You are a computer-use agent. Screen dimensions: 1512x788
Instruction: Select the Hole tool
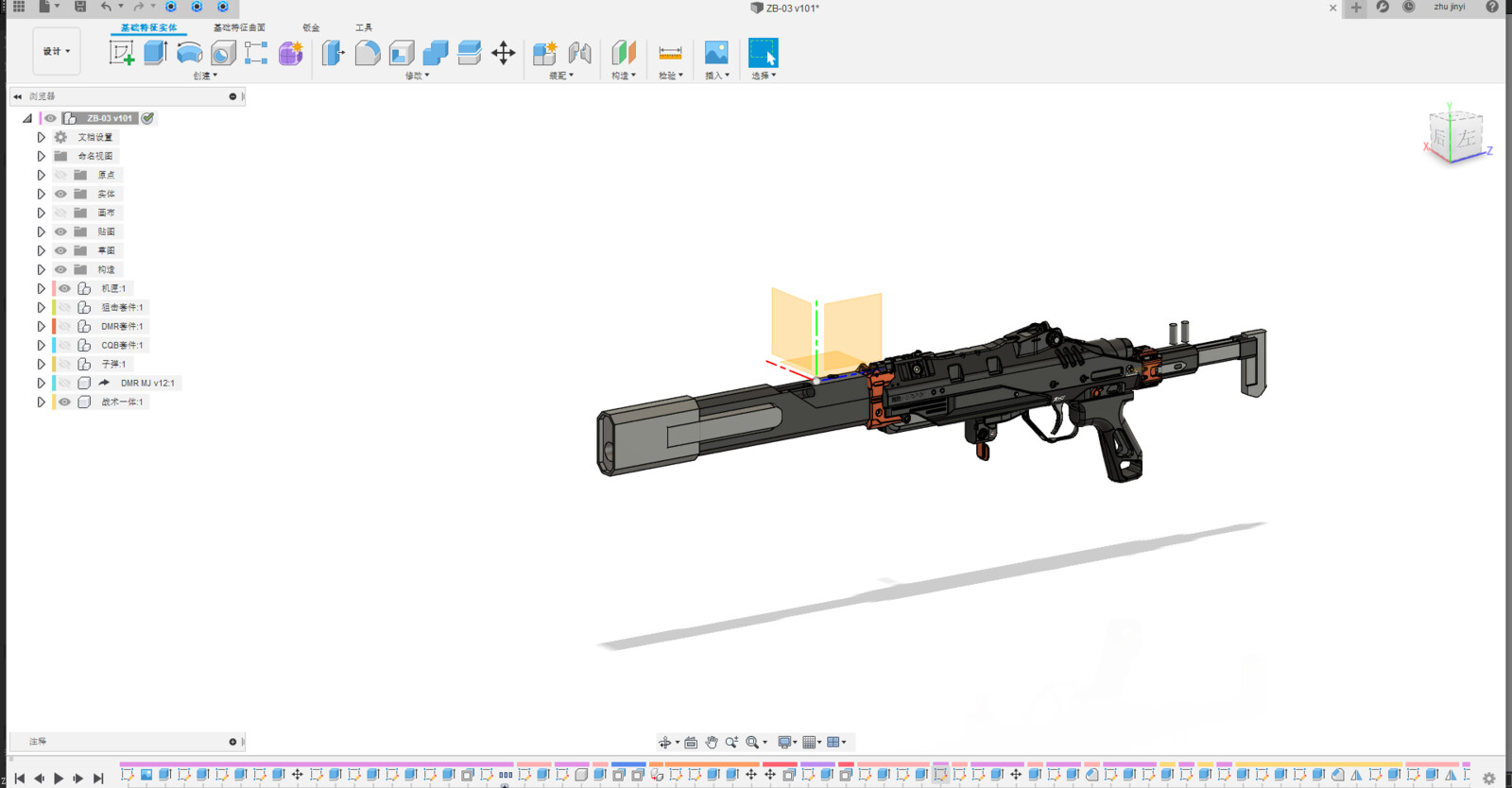click(x=223, y=53)
